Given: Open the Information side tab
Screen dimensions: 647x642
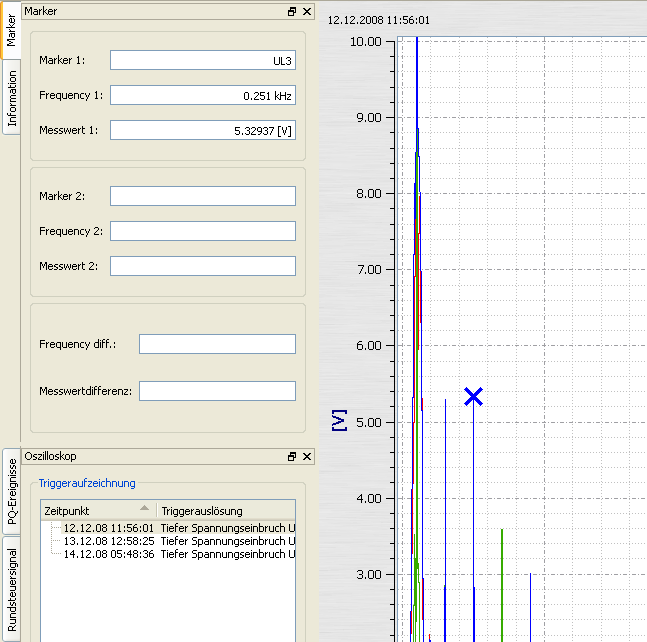Looking at the screenshot, I should pos(11,97).
